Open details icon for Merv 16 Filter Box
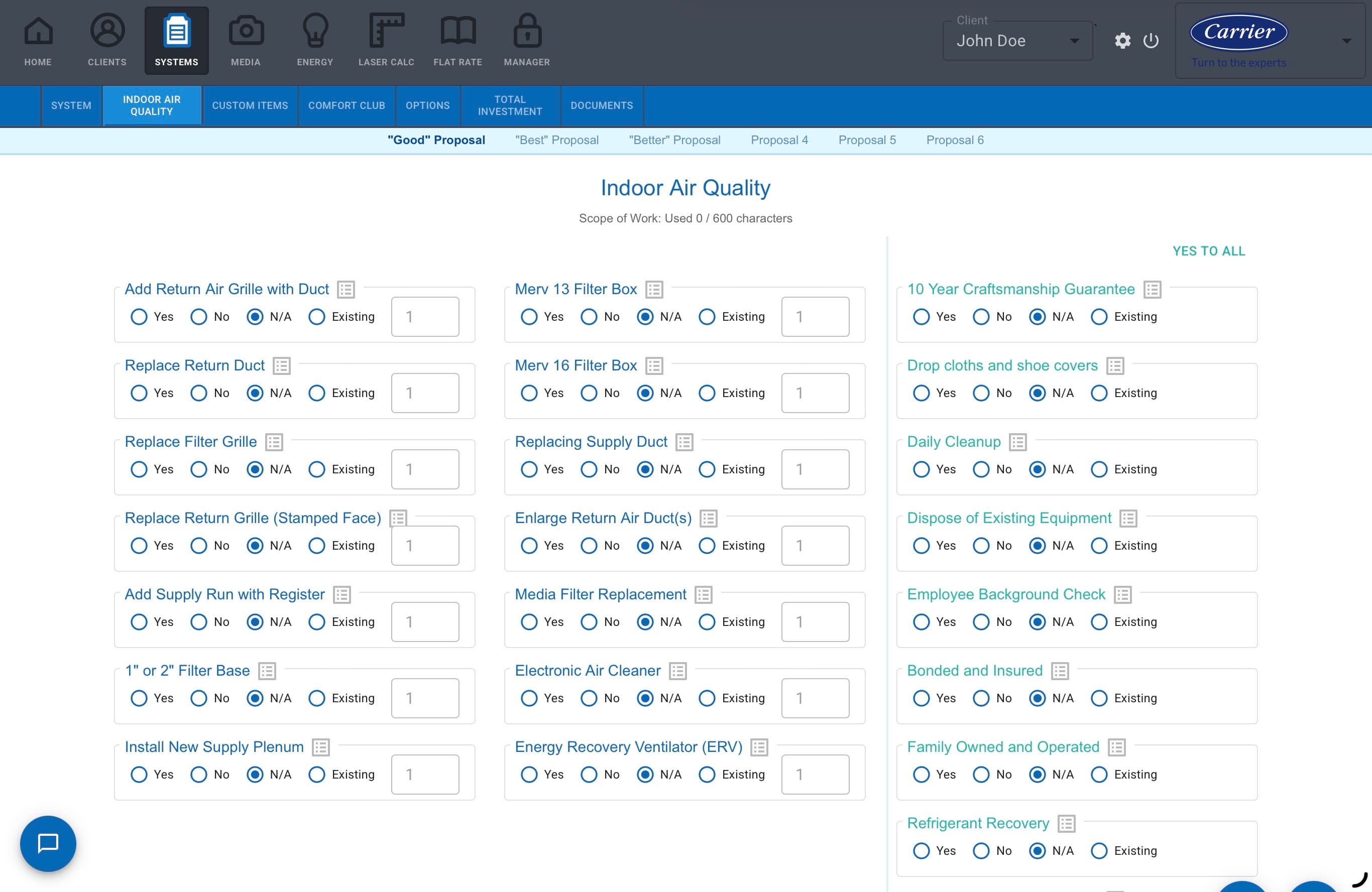The width and height of the screenshot is (1372, 892). (x=654, y=366)
